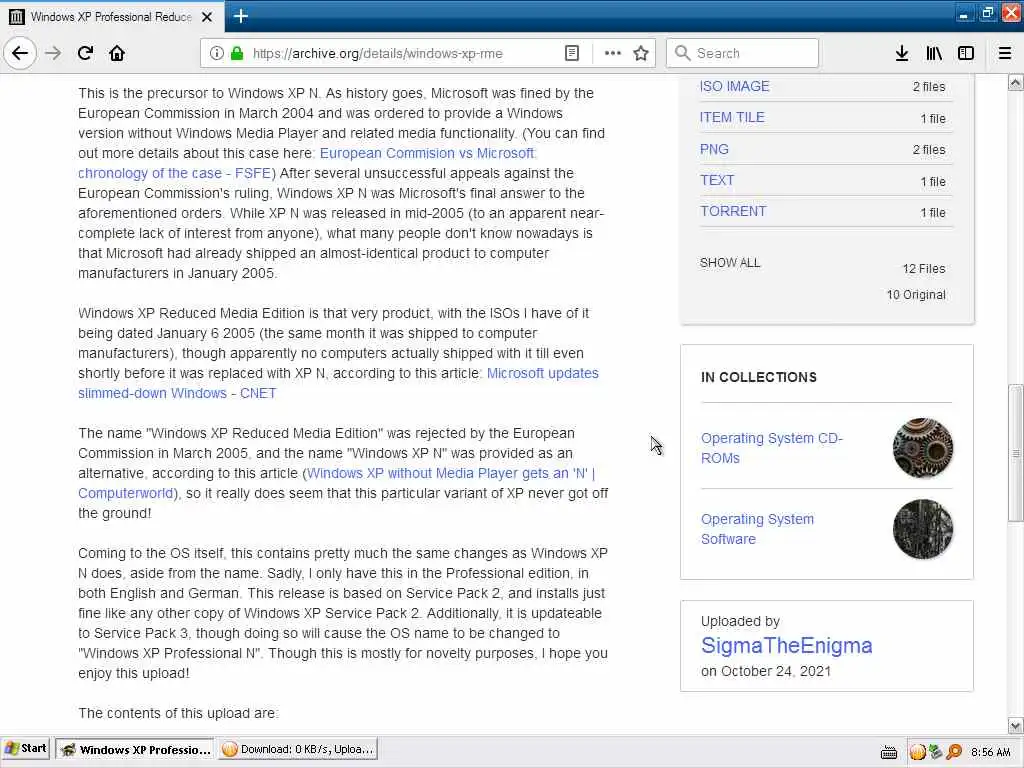The width and height of the screenshot is (1024, 768).
Task: Open the PNG download option
Action: click(714, 149)
